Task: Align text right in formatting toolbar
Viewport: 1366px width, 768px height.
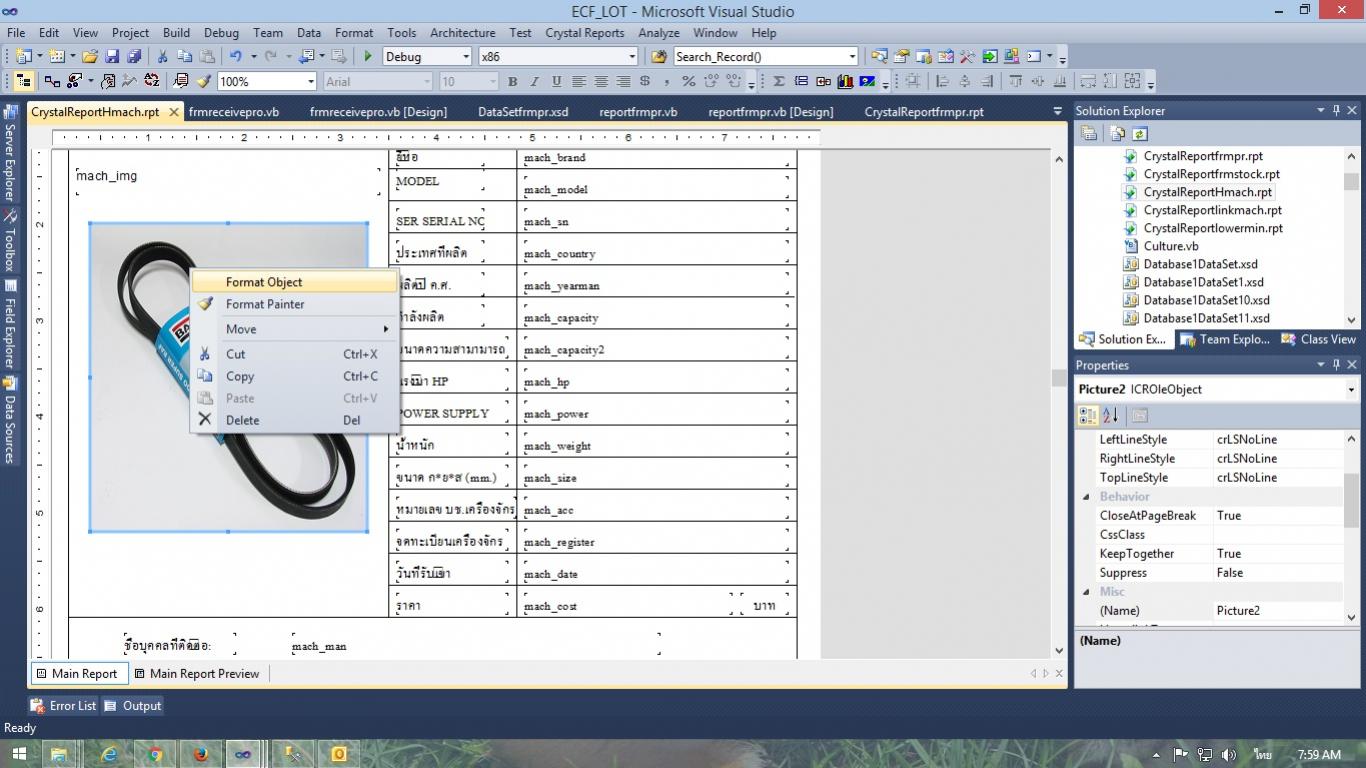Action: point(624,81)
